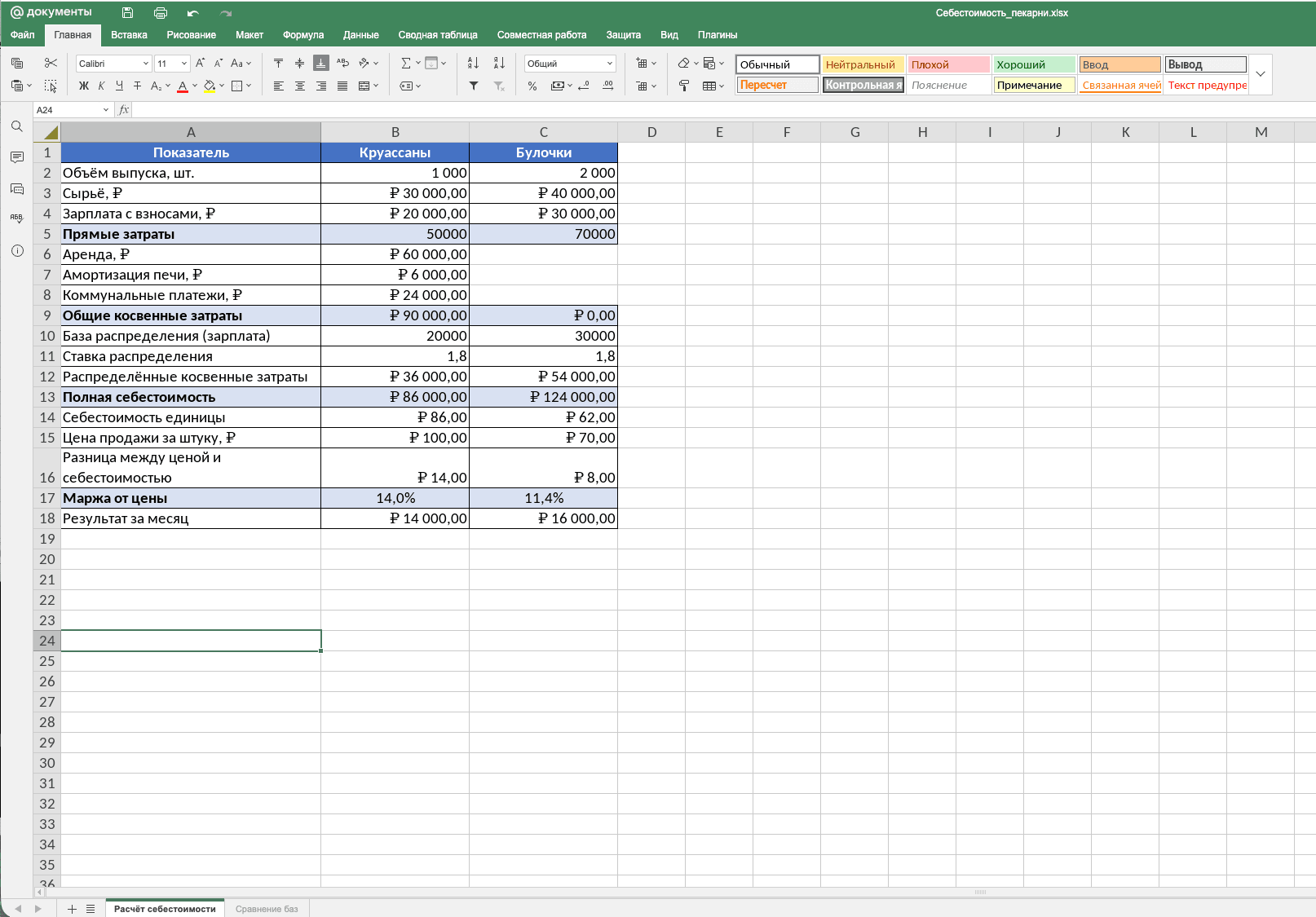Open the Файл menu

tap(23, 35)
